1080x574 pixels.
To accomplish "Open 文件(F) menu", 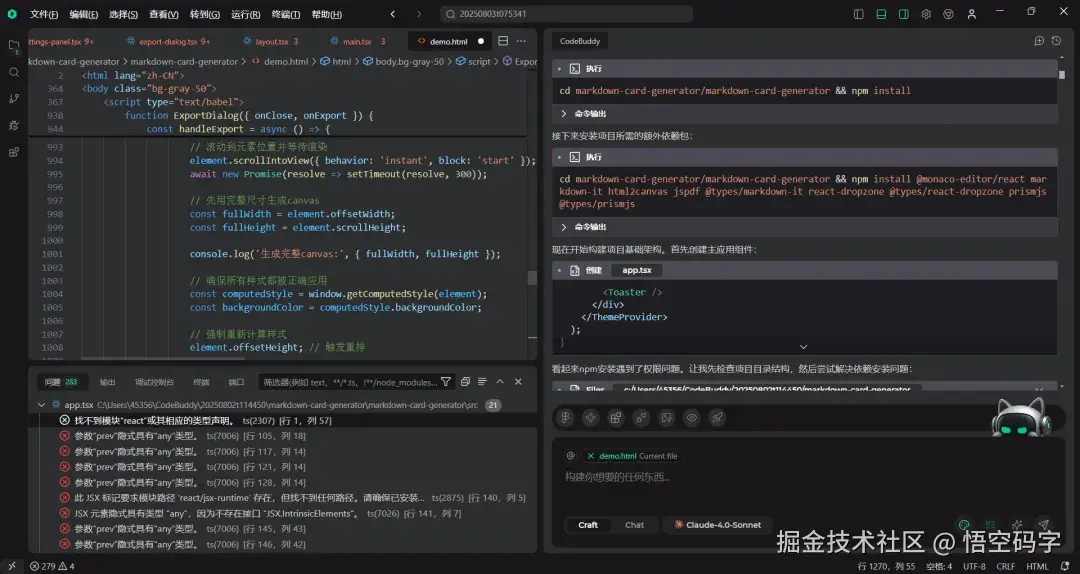I will point(44,14).
